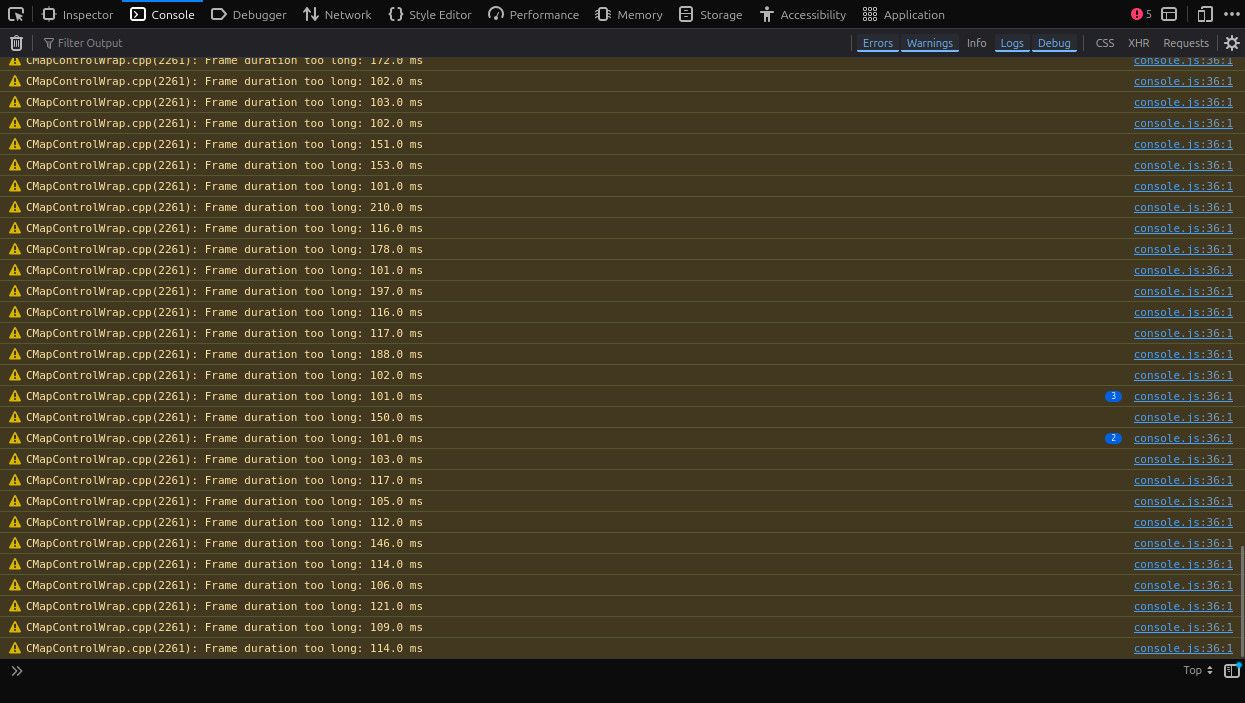Enable the Info filter
The width and height of the screenshot is (1245, 703).
pos(977,43)
